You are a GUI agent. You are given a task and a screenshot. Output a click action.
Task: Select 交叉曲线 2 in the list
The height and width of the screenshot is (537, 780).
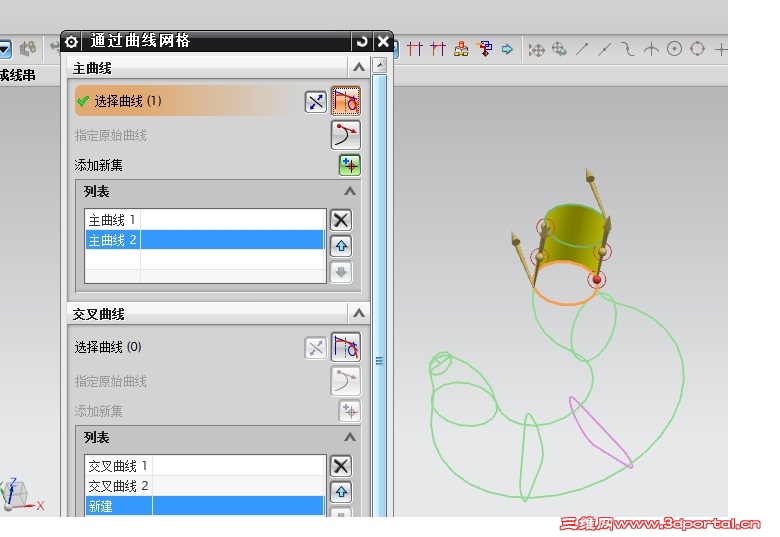[x=205, y=486]
